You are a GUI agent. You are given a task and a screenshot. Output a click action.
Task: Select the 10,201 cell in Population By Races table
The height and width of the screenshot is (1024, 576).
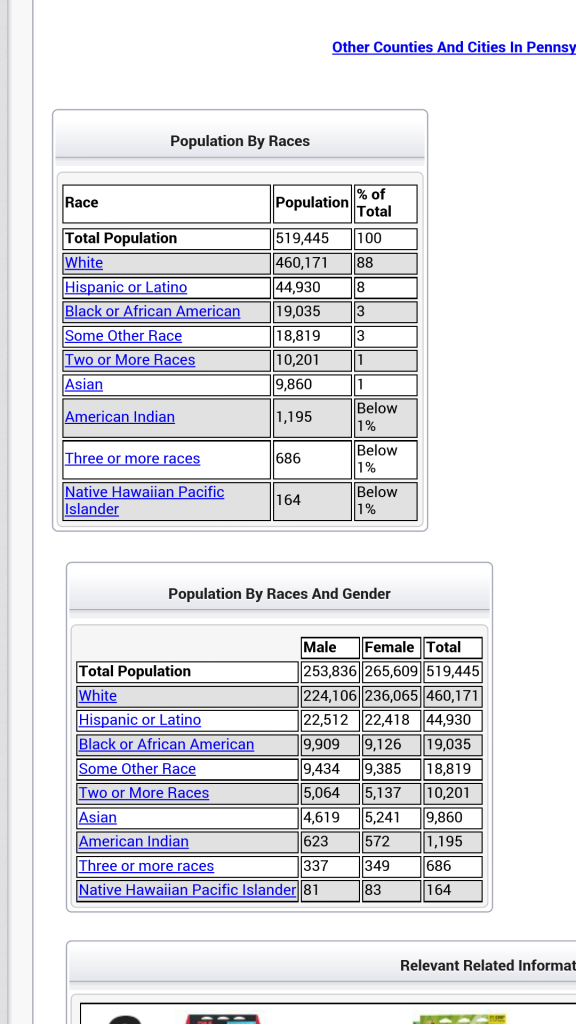[312, 360]
